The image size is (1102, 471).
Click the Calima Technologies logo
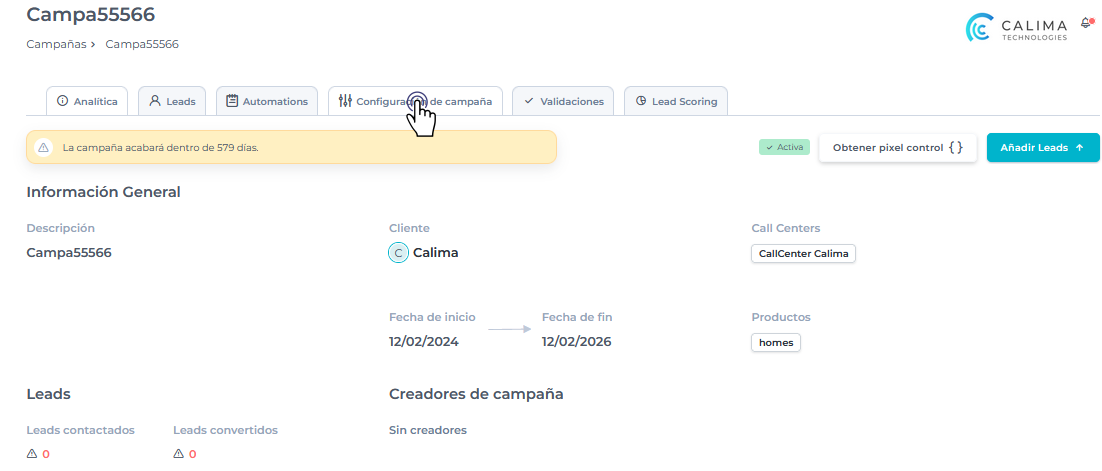(1017, 28)
